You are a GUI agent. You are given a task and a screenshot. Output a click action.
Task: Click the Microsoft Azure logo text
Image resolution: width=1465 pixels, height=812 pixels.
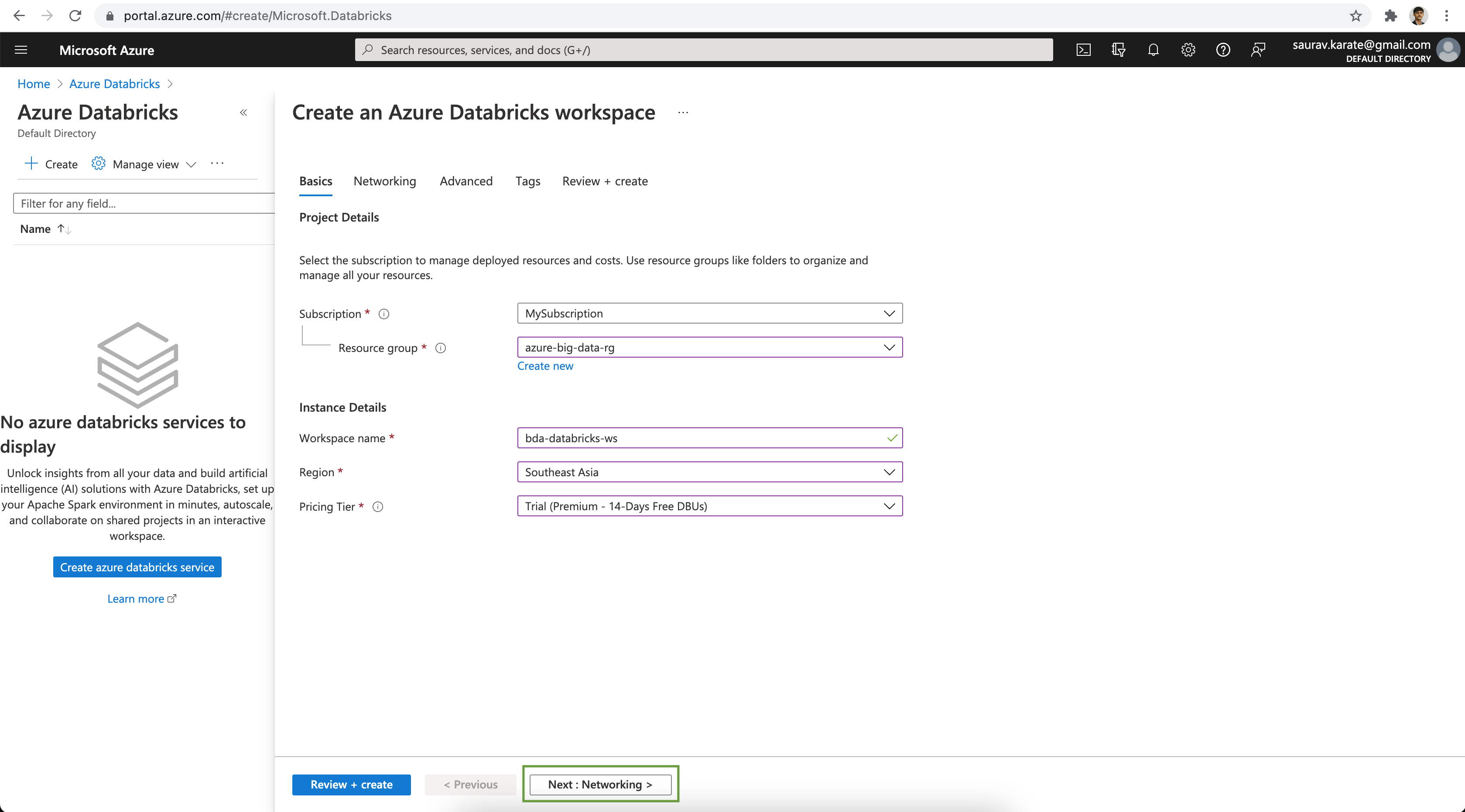(x=106, y=50)
